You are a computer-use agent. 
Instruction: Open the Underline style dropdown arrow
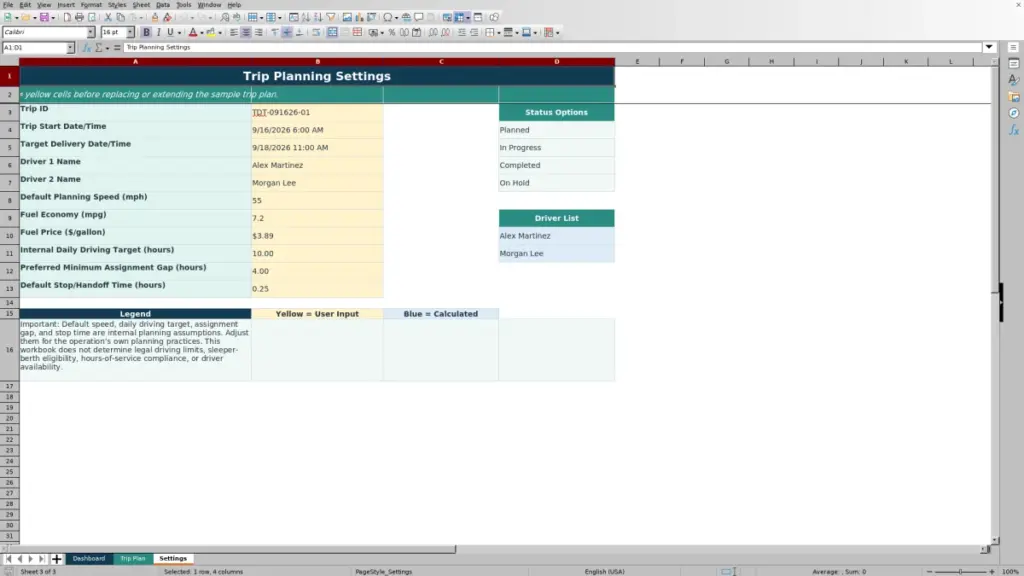pyautogui.click(x=180, y=33)
